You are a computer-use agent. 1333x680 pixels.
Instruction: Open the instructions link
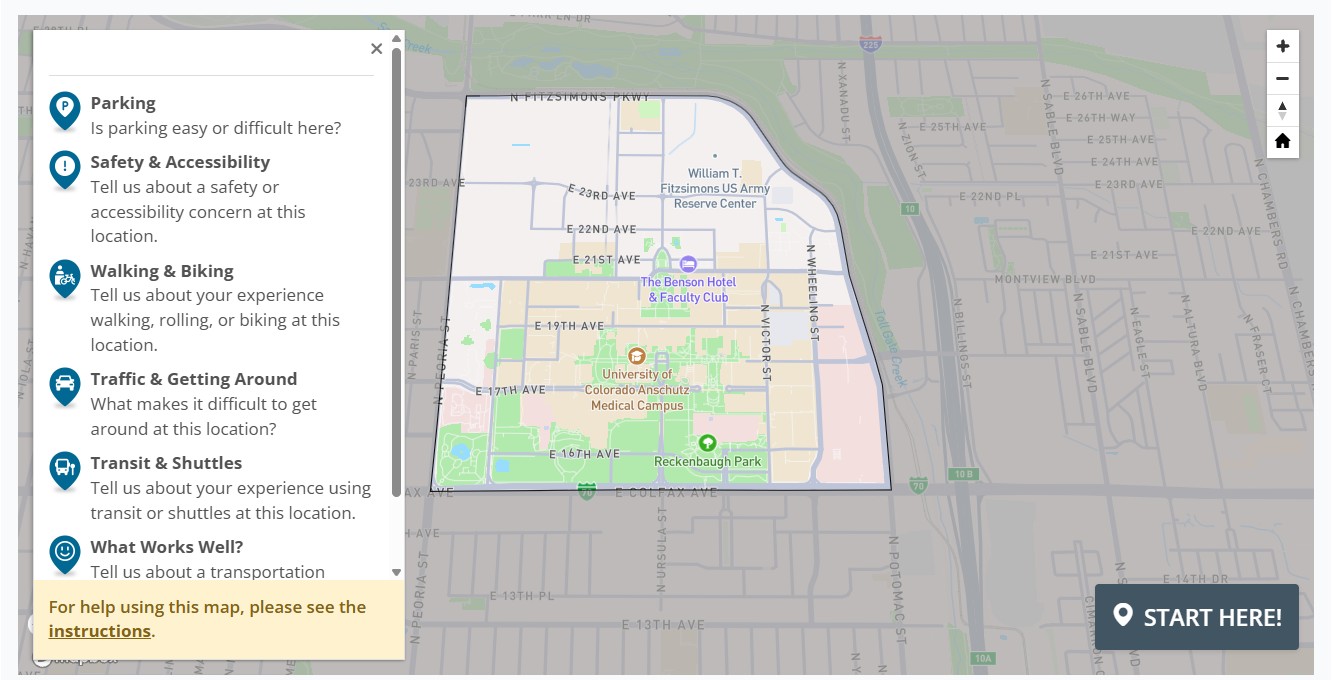(100, 631)
